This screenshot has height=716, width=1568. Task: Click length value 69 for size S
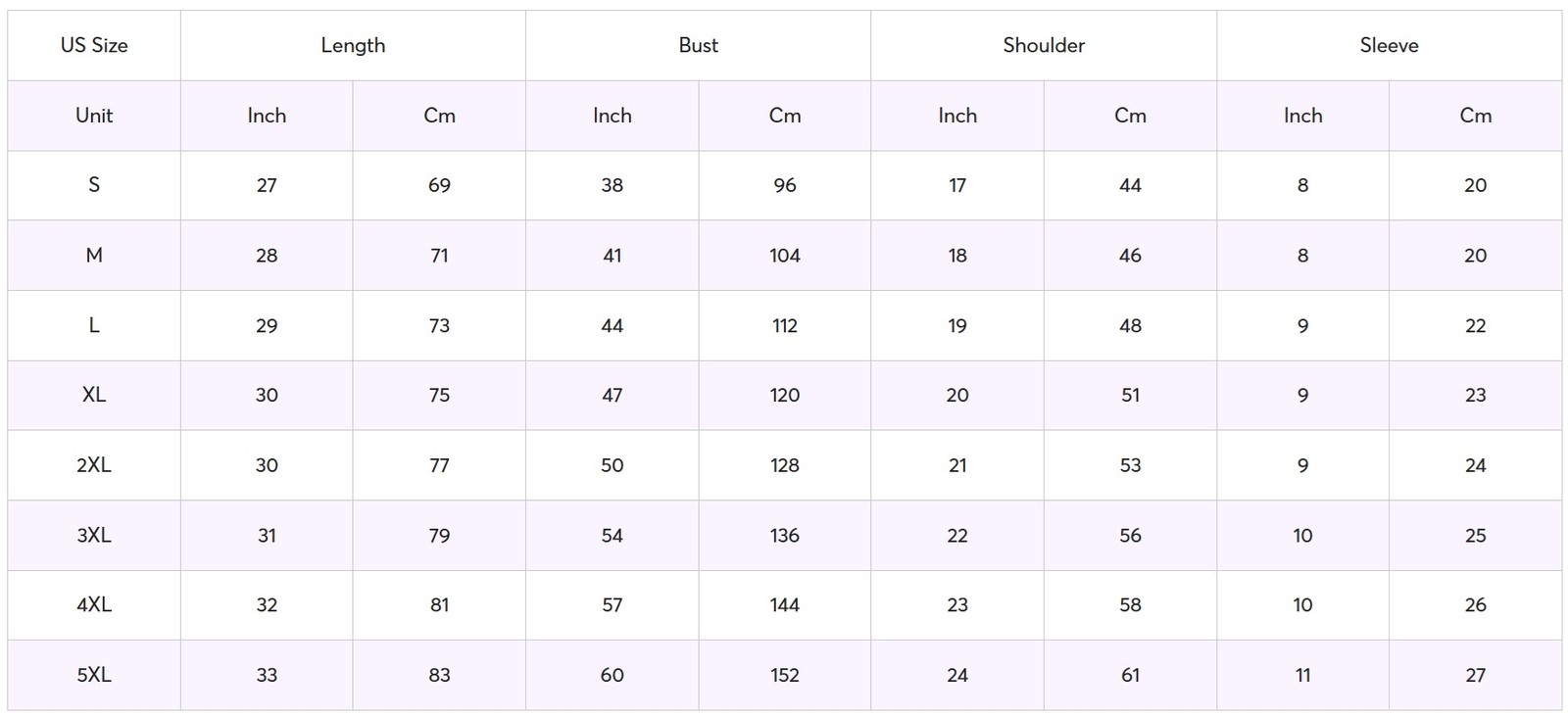pos(439,185)
